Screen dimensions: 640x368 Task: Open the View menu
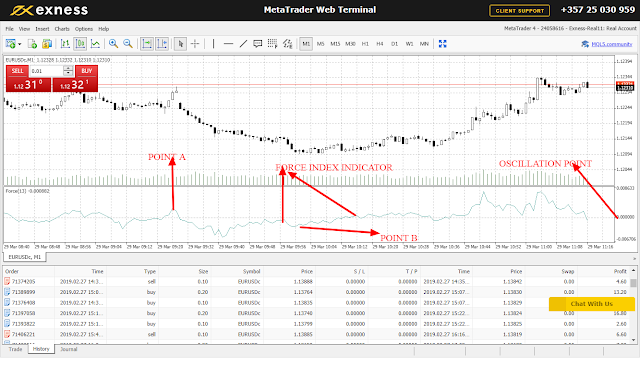[24, 29]
